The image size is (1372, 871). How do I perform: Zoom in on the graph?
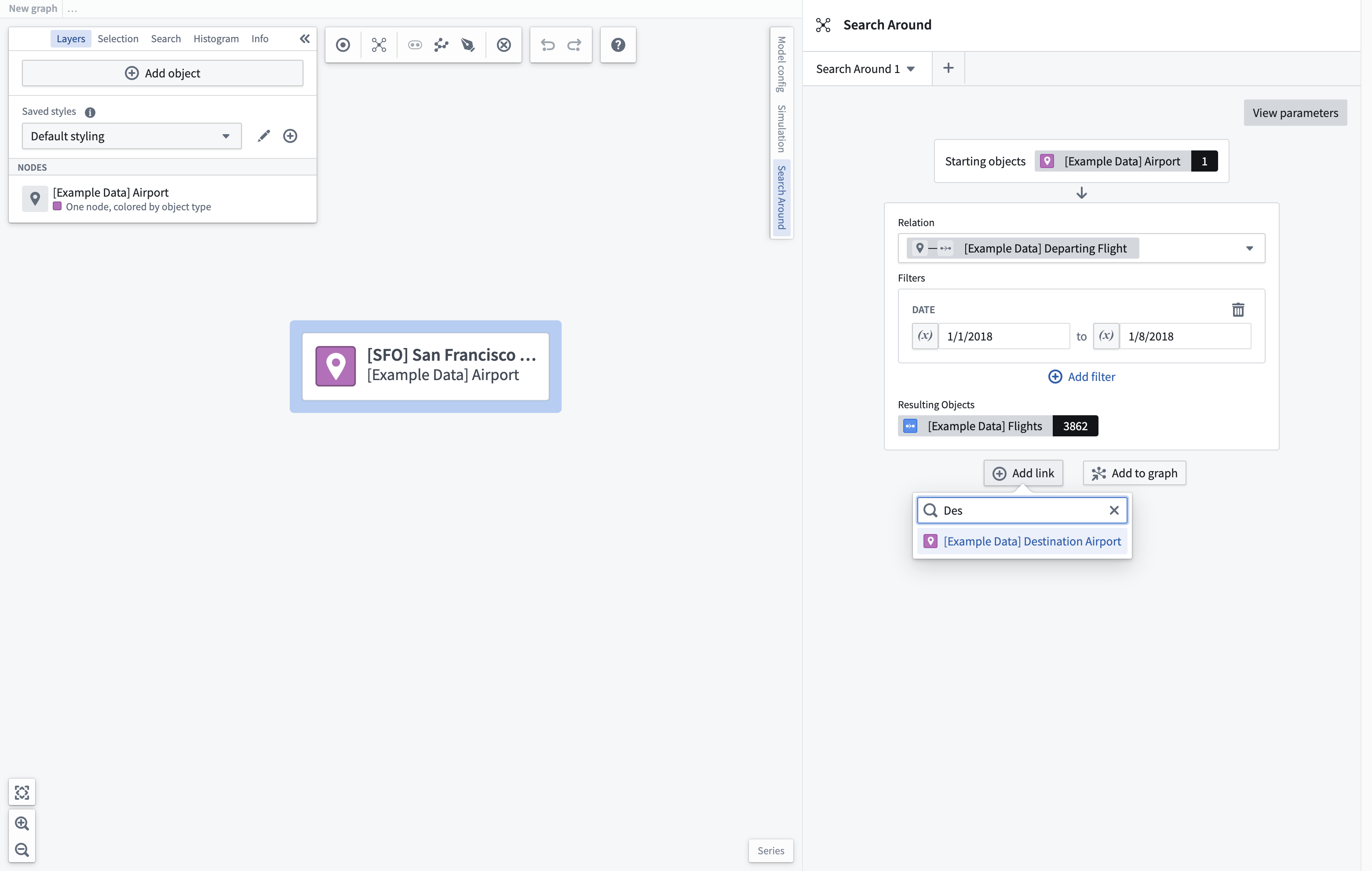coord(22,823)
